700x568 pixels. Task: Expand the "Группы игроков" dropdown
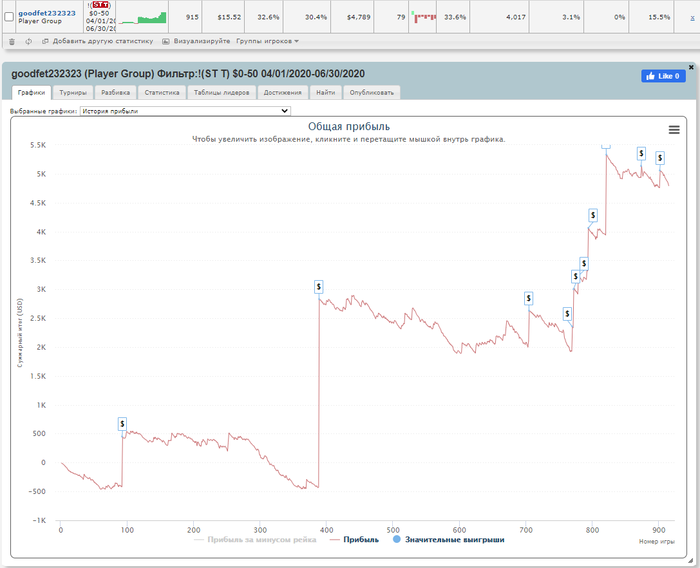[x=267, y=41]
